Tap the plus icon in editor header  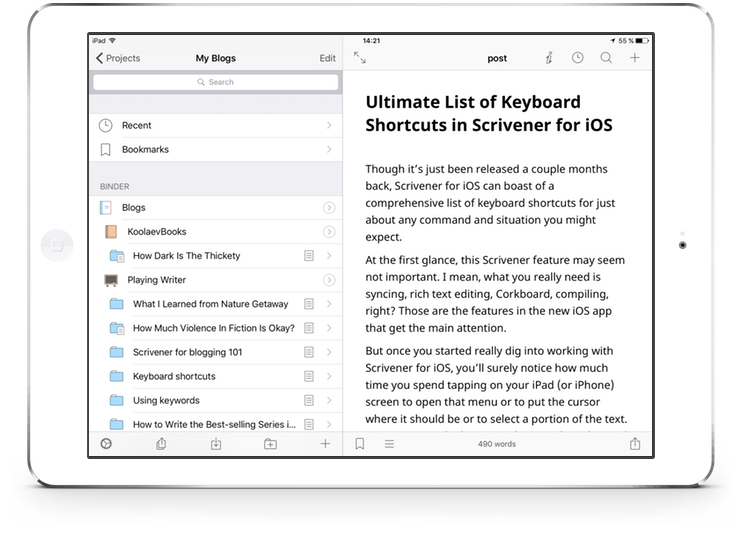(635, 58)
